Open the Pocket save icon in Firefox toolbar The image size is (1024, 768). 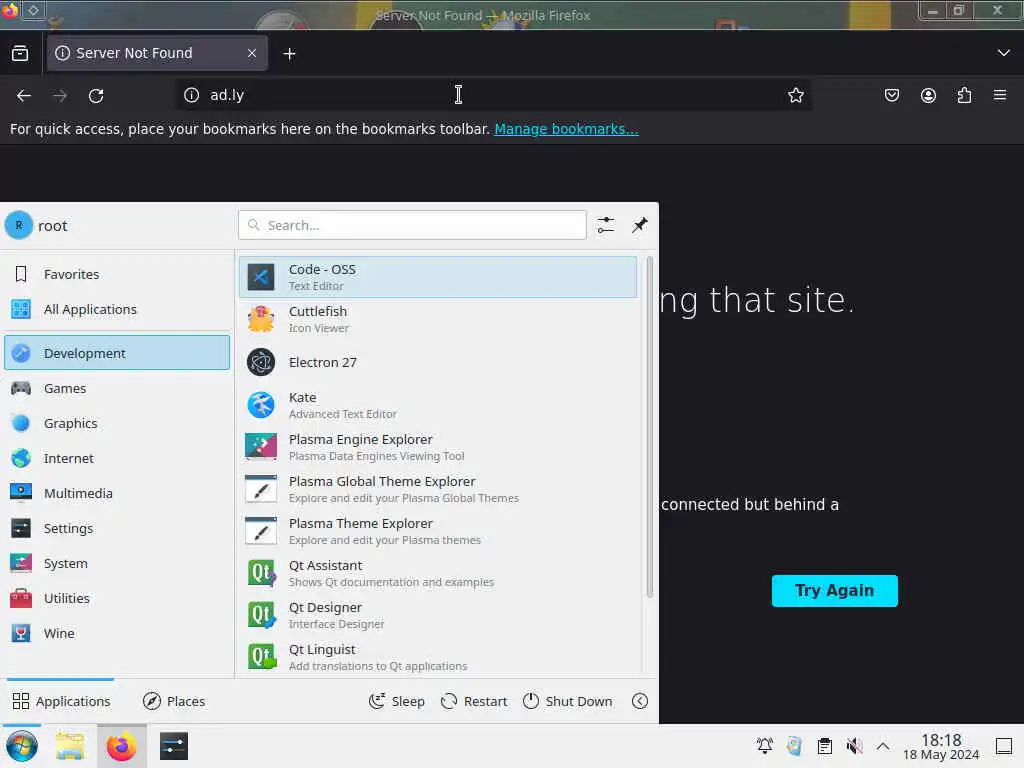(891, 95)
